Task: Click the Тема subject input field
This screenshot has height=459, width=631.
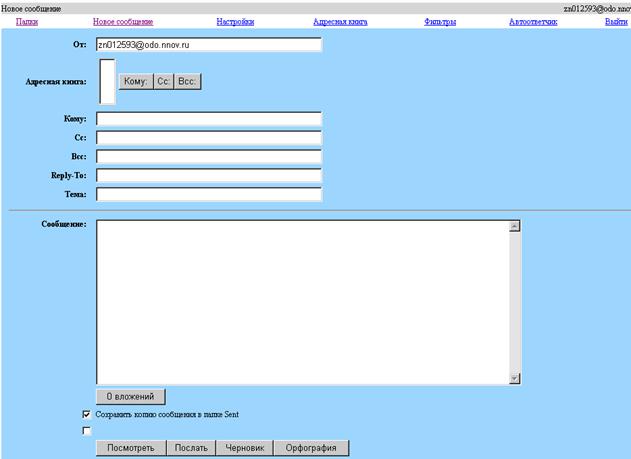Action: (x=208, y=194)
